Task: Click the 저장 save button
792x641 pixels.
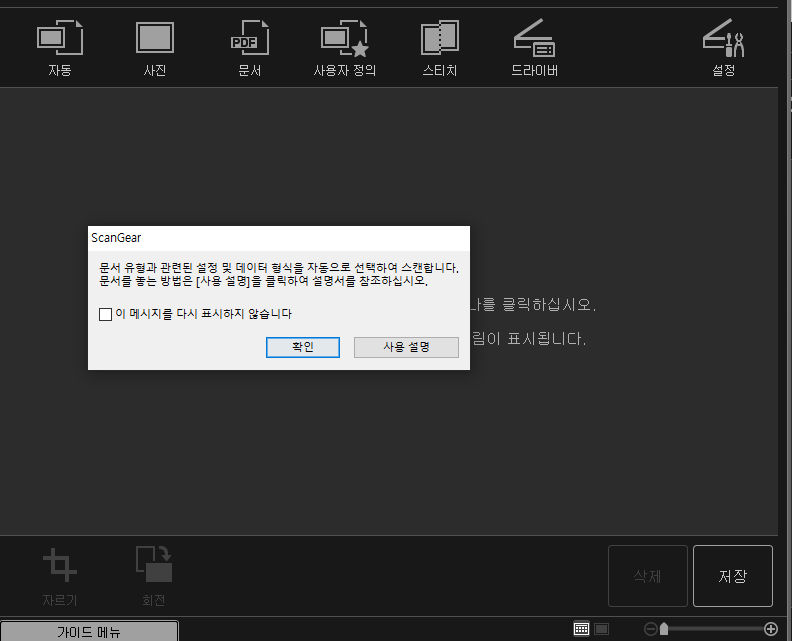Action: (x=732, y=576)
